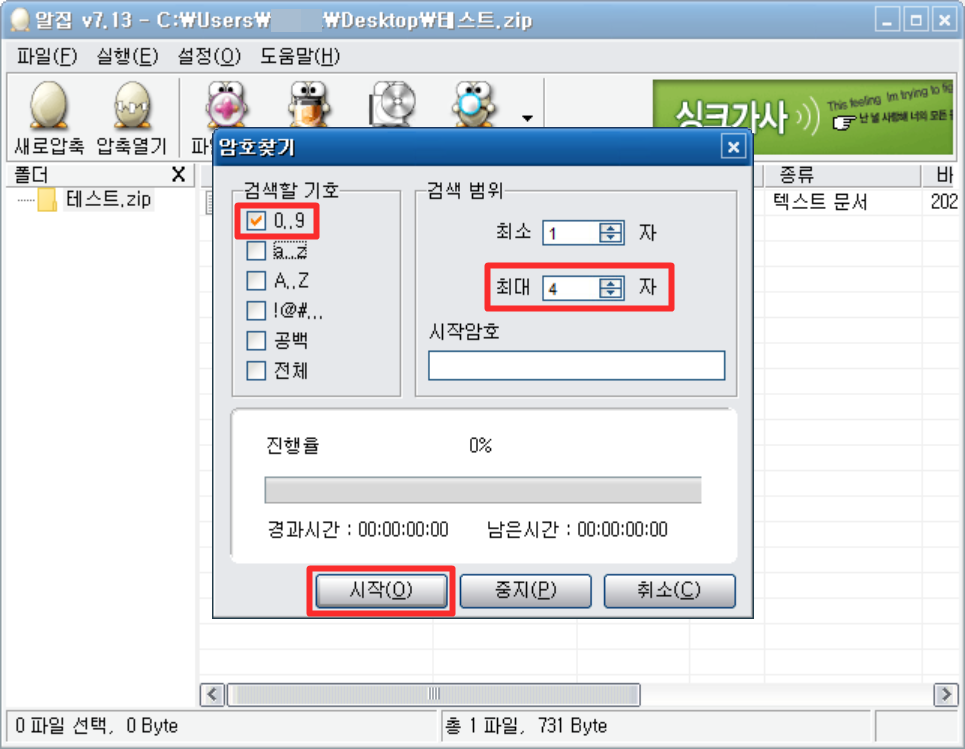The height and width of the screenshot is (749, 965).
Task: Expand toolbar overflow dropdown arrow
Action: pyautogui.click(x=527, y=118)
